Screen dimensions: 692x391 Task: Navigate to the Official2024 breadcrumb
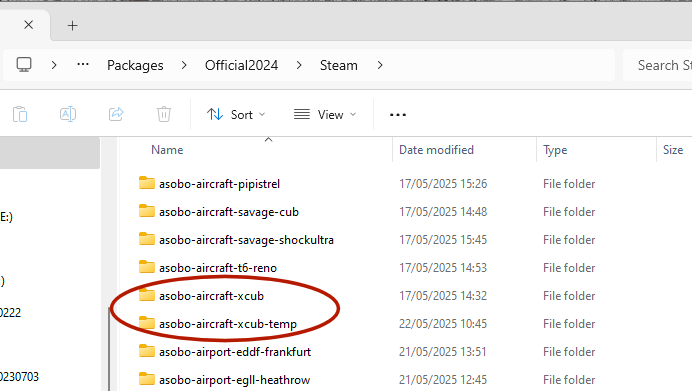[x=241, y=65]
